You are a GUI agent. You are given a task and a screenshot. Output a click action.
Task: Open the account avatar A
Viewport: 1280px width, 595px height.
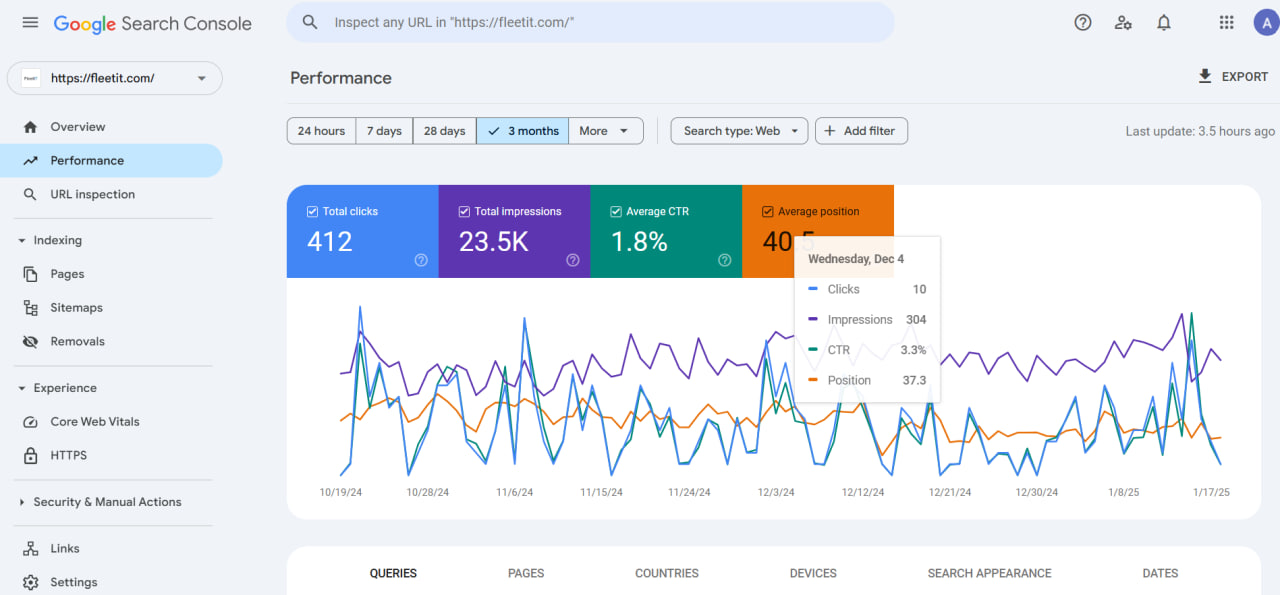coord(1265,22)
